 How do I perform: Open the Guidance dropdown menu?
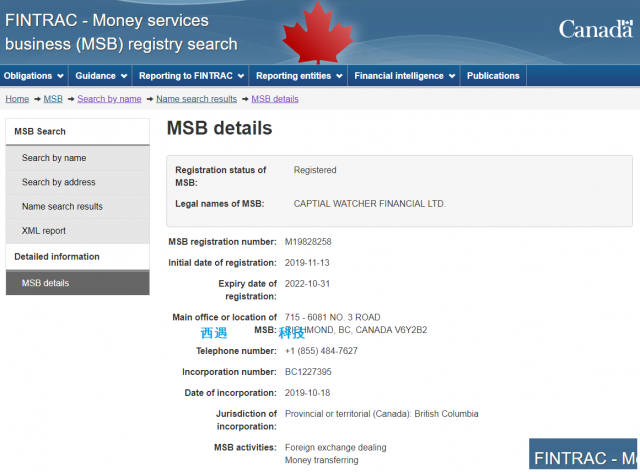[101, 76]
